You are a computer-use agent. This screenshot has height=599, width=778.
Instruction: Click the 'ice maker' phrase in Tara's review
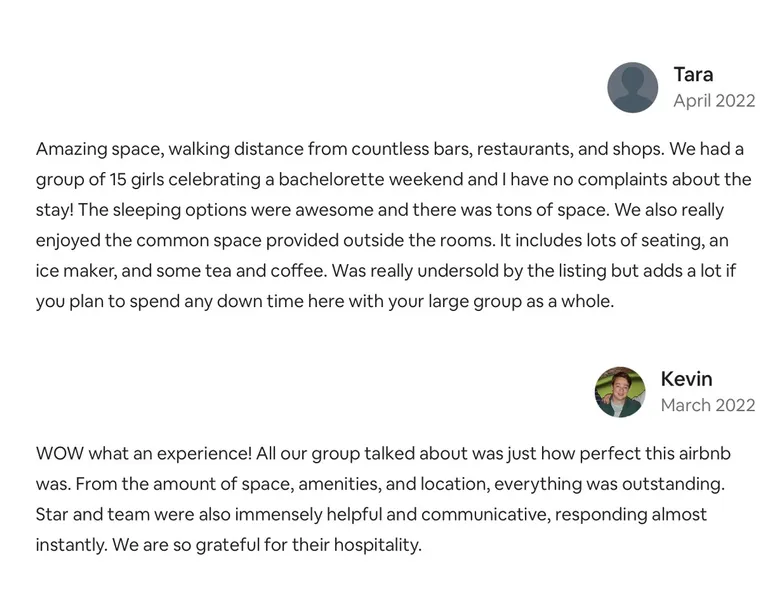coord(75,270)
